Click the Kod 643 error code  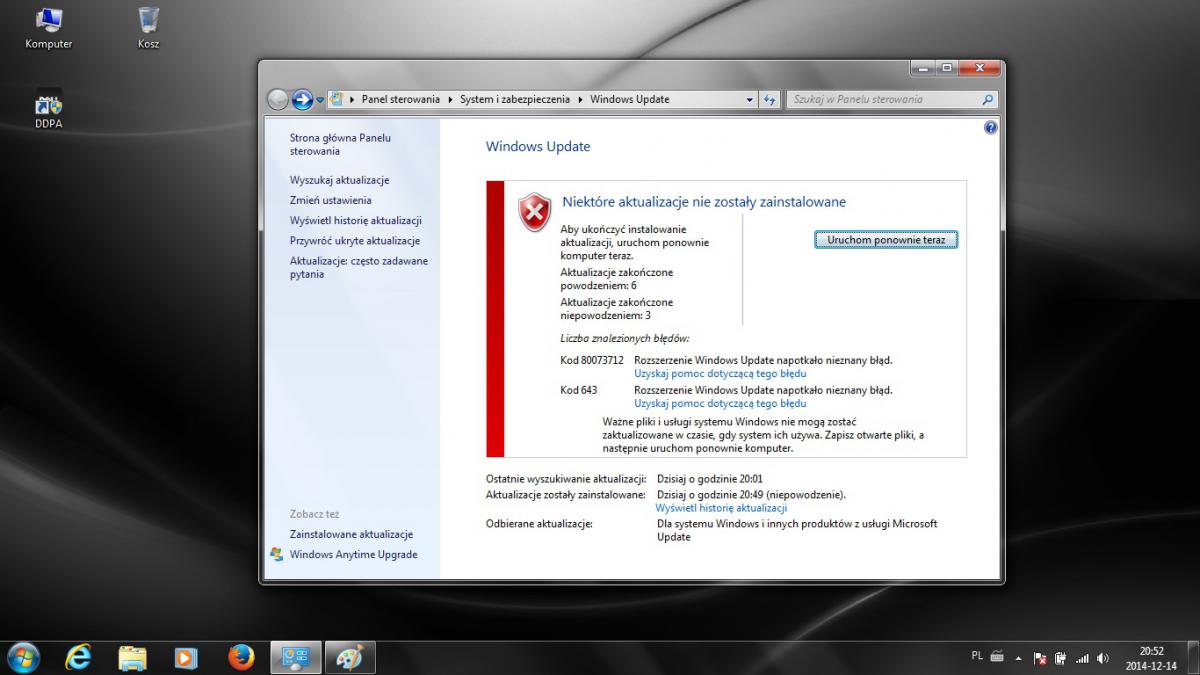(579, 390)
